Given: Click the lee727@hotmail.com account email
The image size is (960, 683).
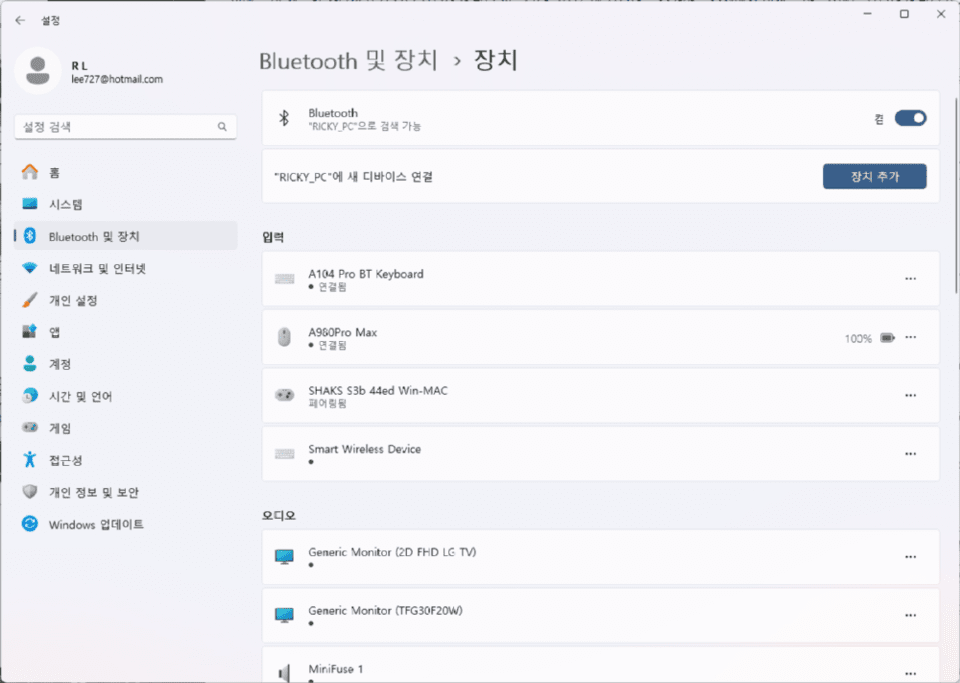Looking at the screenshot, I should click(x=117, y=79).
